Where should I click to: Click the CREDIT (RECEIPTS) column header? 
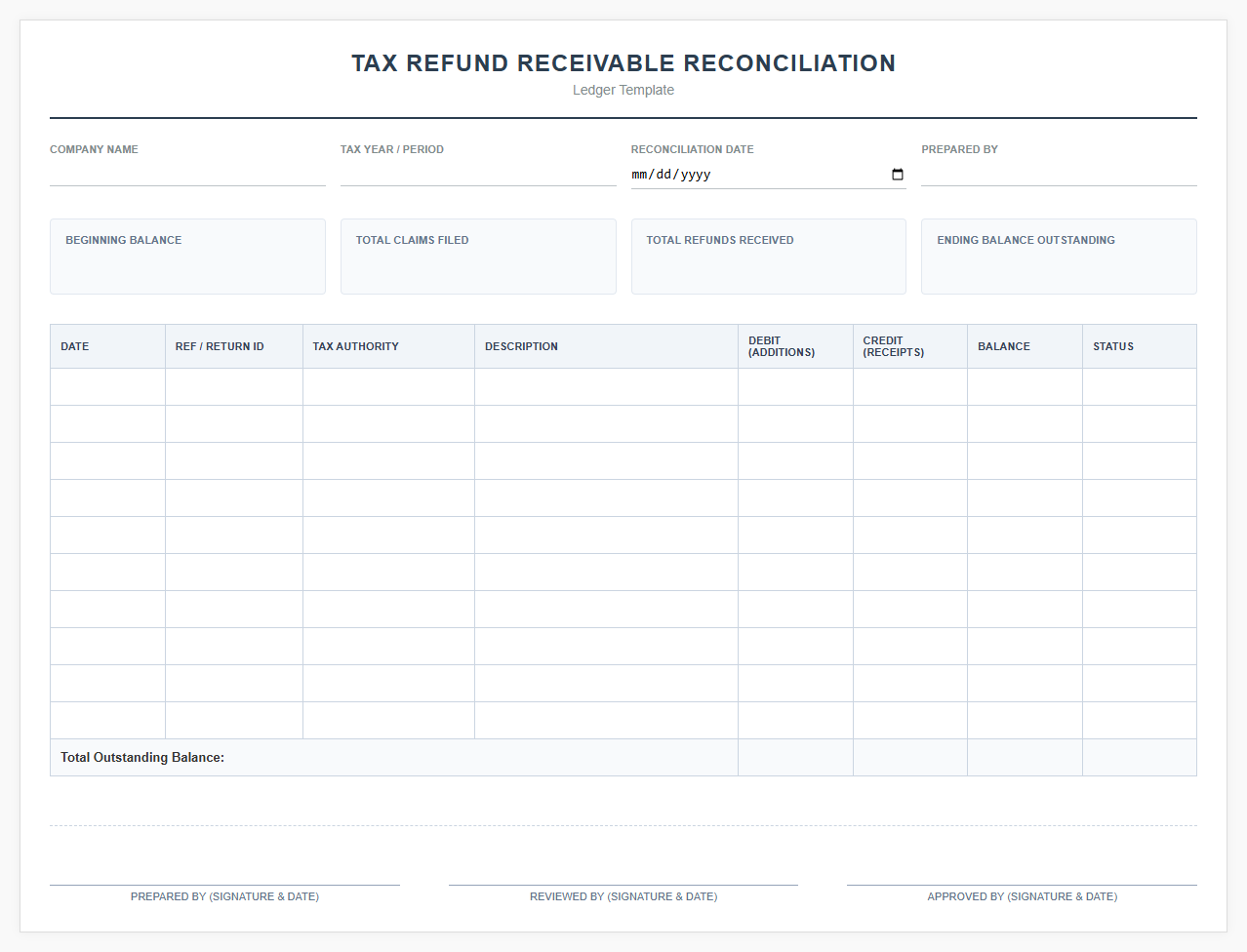(x=910, y=346)
